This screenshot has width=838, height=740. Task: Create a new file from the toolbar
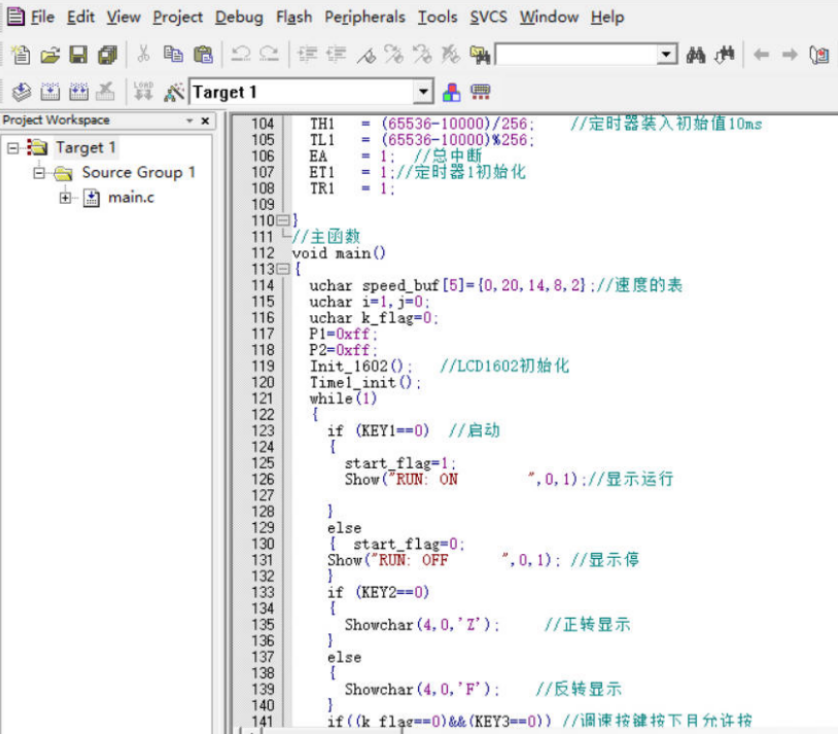[x=20, y=55]
